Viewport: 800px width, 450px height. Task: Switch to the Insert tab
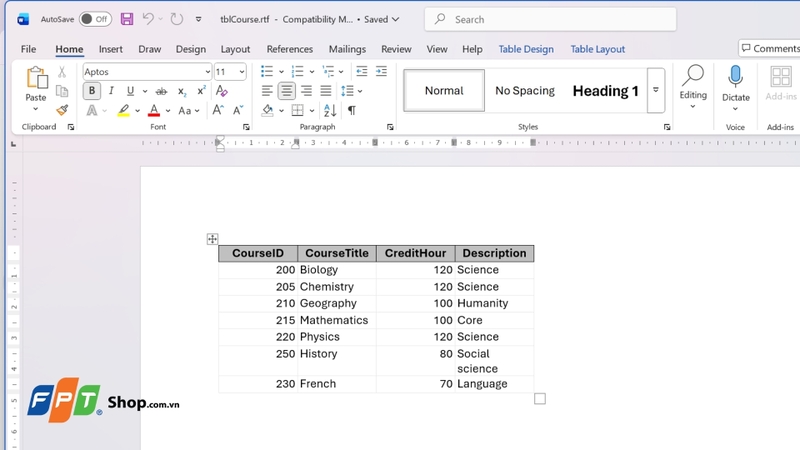pyautogui.click(x=111, y=49)
